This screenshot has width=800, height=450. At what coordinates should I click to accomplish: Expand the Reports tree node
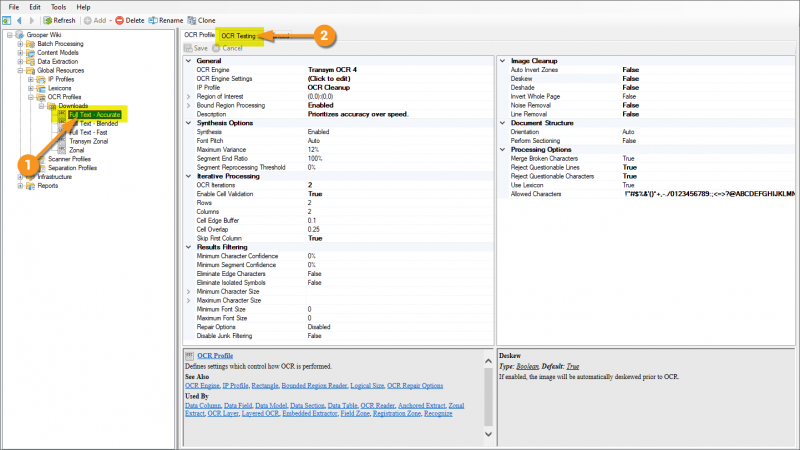click(x=20, y=186)
